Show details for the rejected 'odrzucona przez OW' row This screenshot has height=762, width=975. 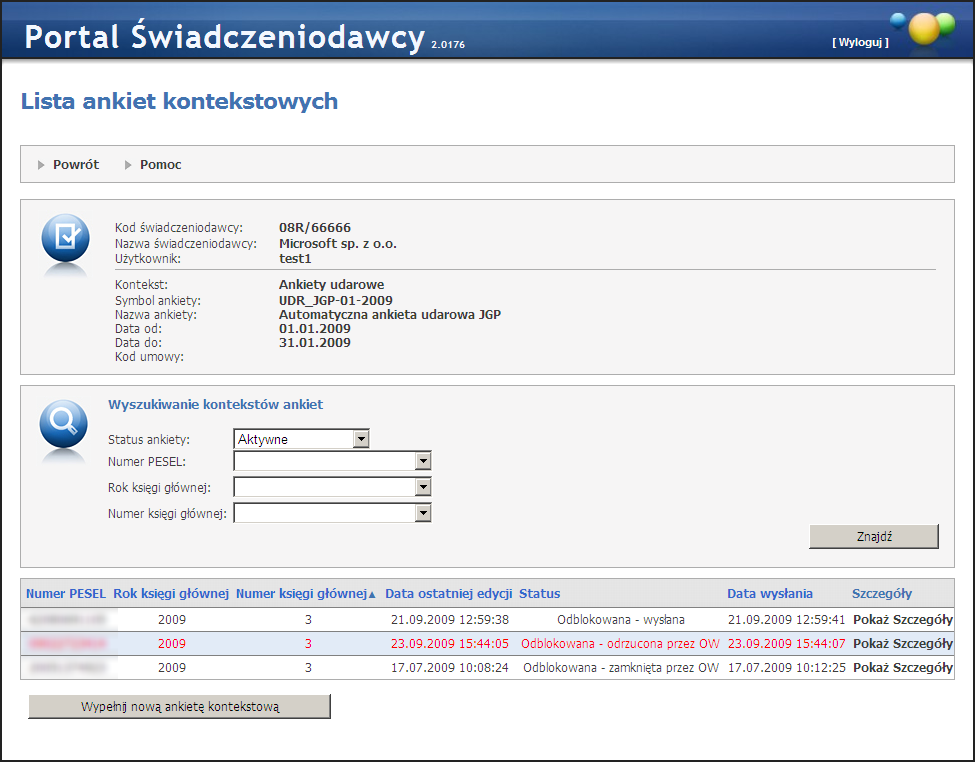902,644
